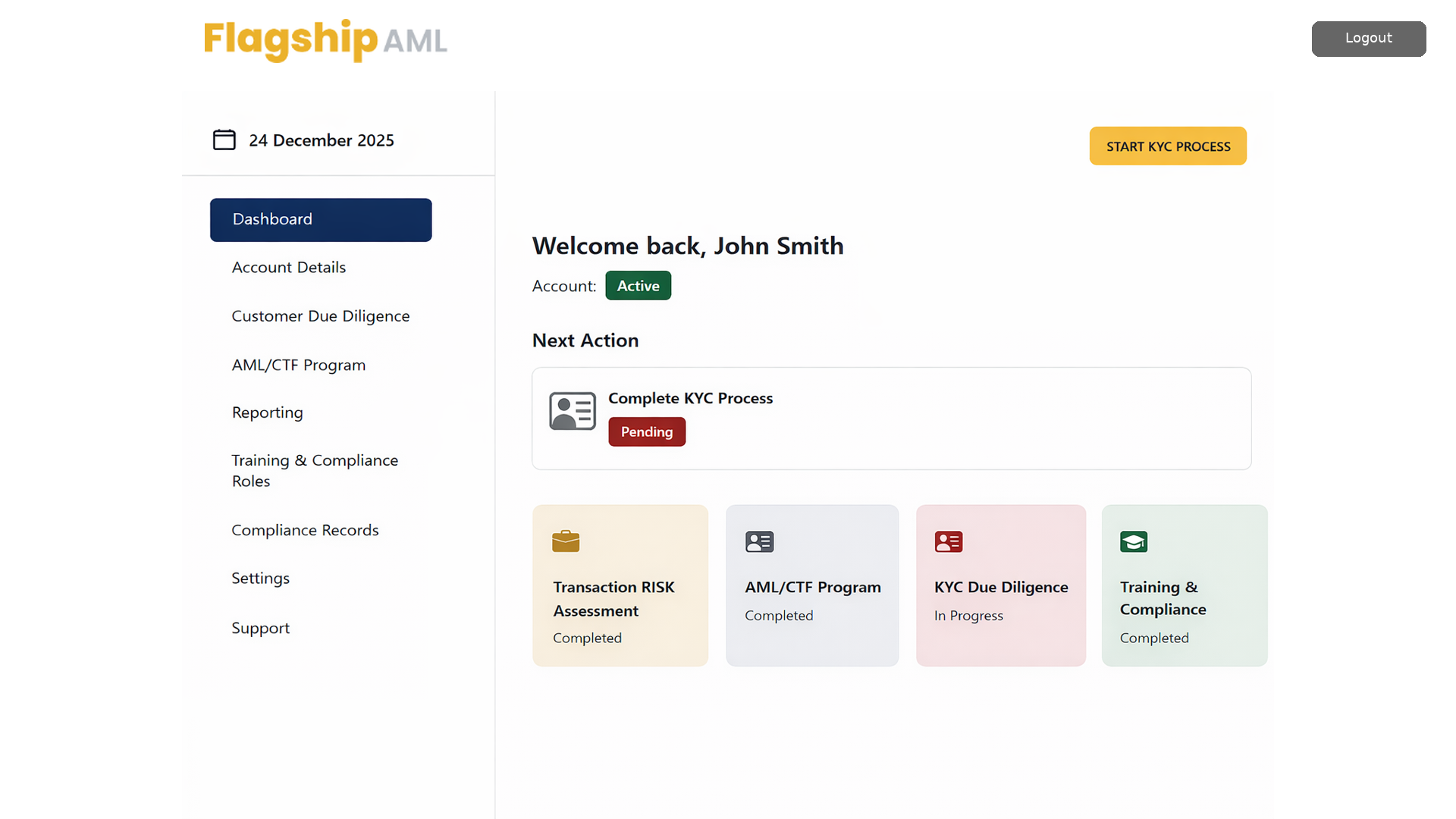The image size is (1456, 819).
Task: Log out using the Logout button
Action: coord(1368,39)
